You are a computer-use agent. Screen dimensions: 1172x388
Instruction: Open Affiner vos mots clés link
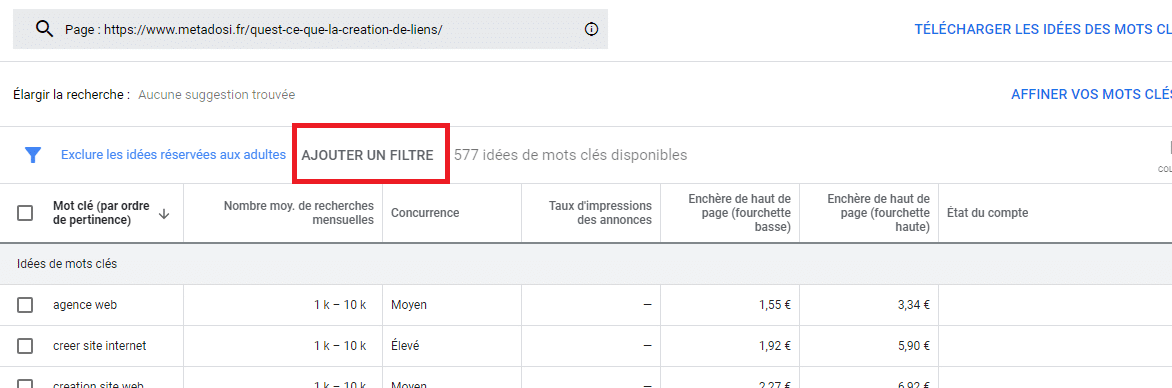tap(1091, 95)
